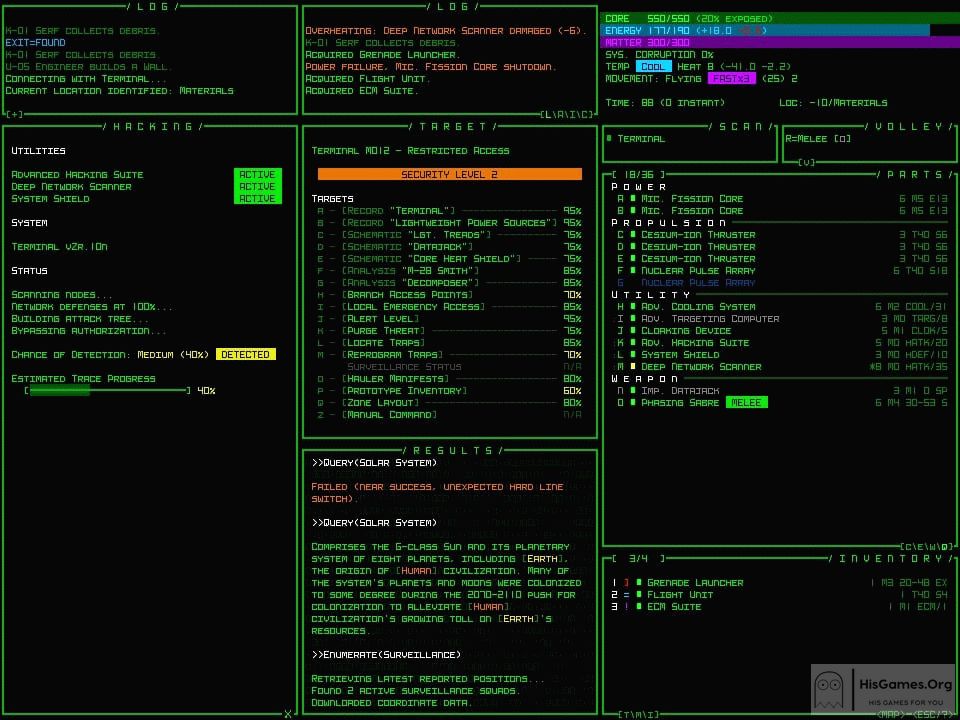Click status square beside Imp. Datajack
Screen dimensions: 960x720
pyautogui.click(x=632, y=391)
